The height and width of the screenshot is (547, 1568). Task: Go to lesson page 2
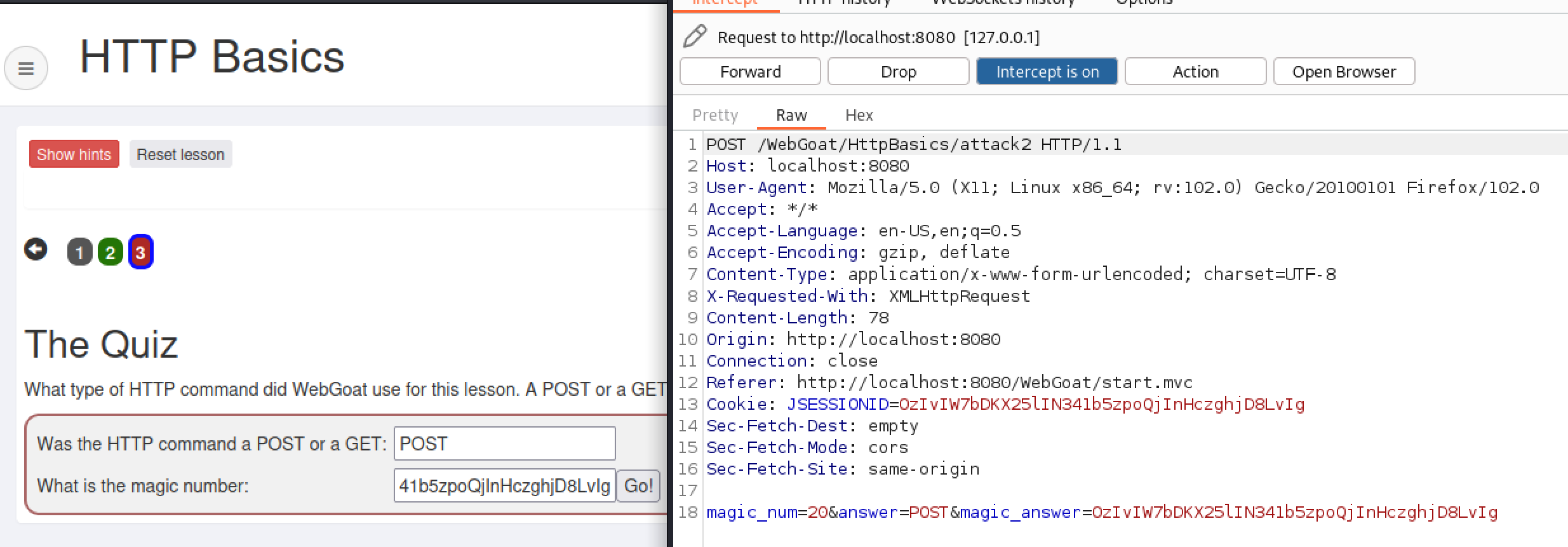click(110, 252)
